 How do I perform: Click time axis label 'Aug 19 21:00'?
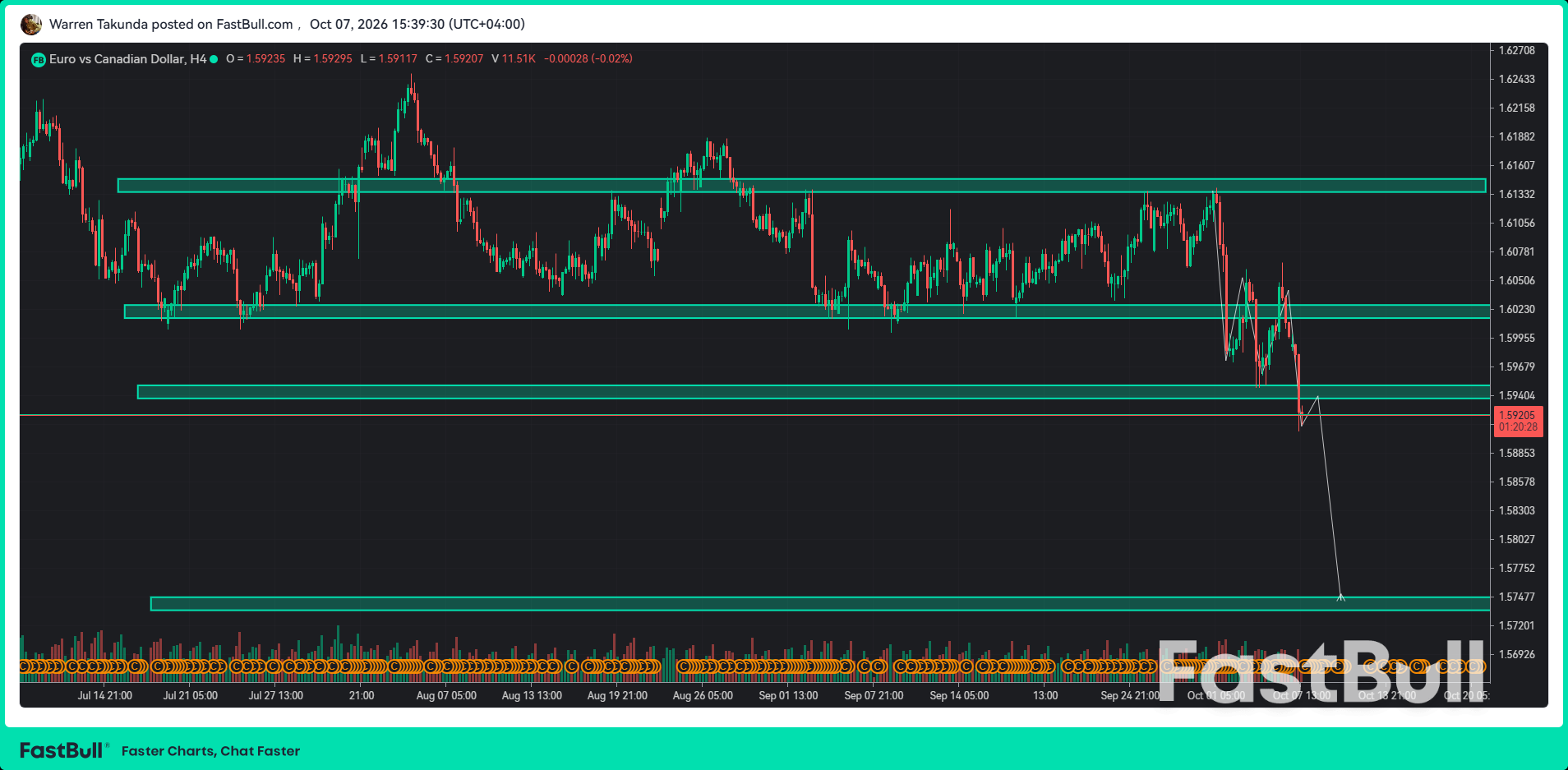(617, 695)
